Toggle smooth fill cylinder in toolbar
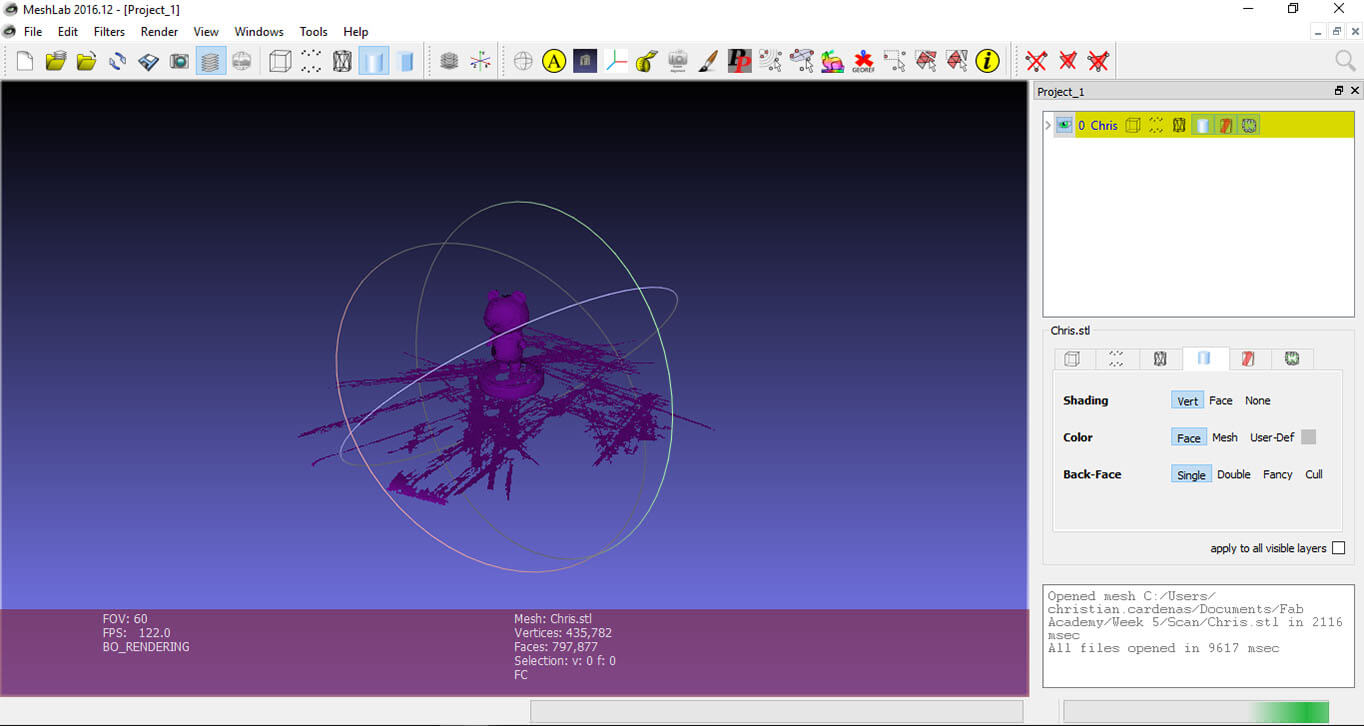The width and height of the screenshot is (1364, 726). [x=373, y=61]
